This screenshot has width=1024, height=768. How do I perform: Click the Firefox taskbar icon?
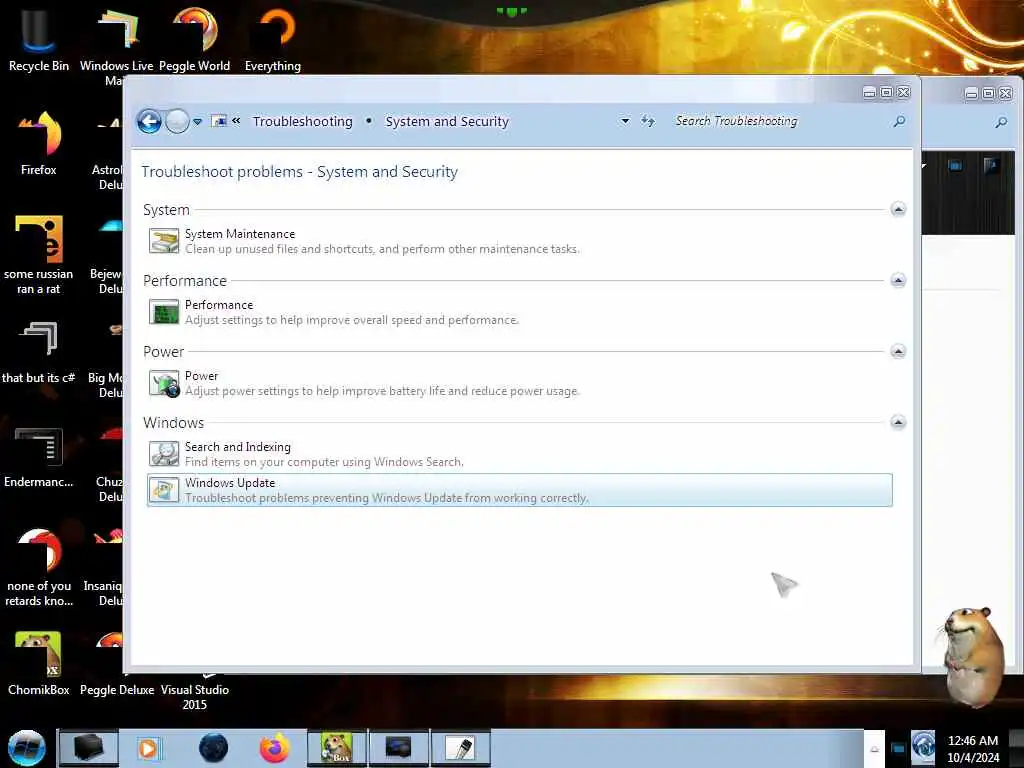click(x=274, y=748)
